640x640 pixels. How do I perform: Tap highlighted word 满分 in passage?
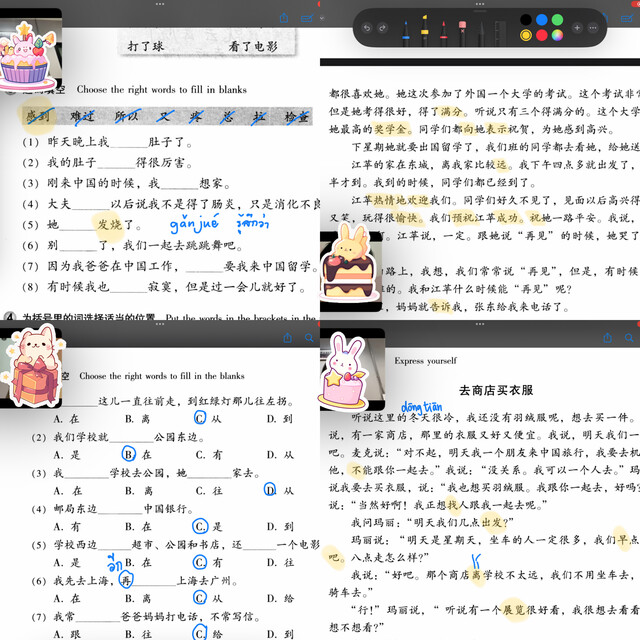[x=451, y=111]
